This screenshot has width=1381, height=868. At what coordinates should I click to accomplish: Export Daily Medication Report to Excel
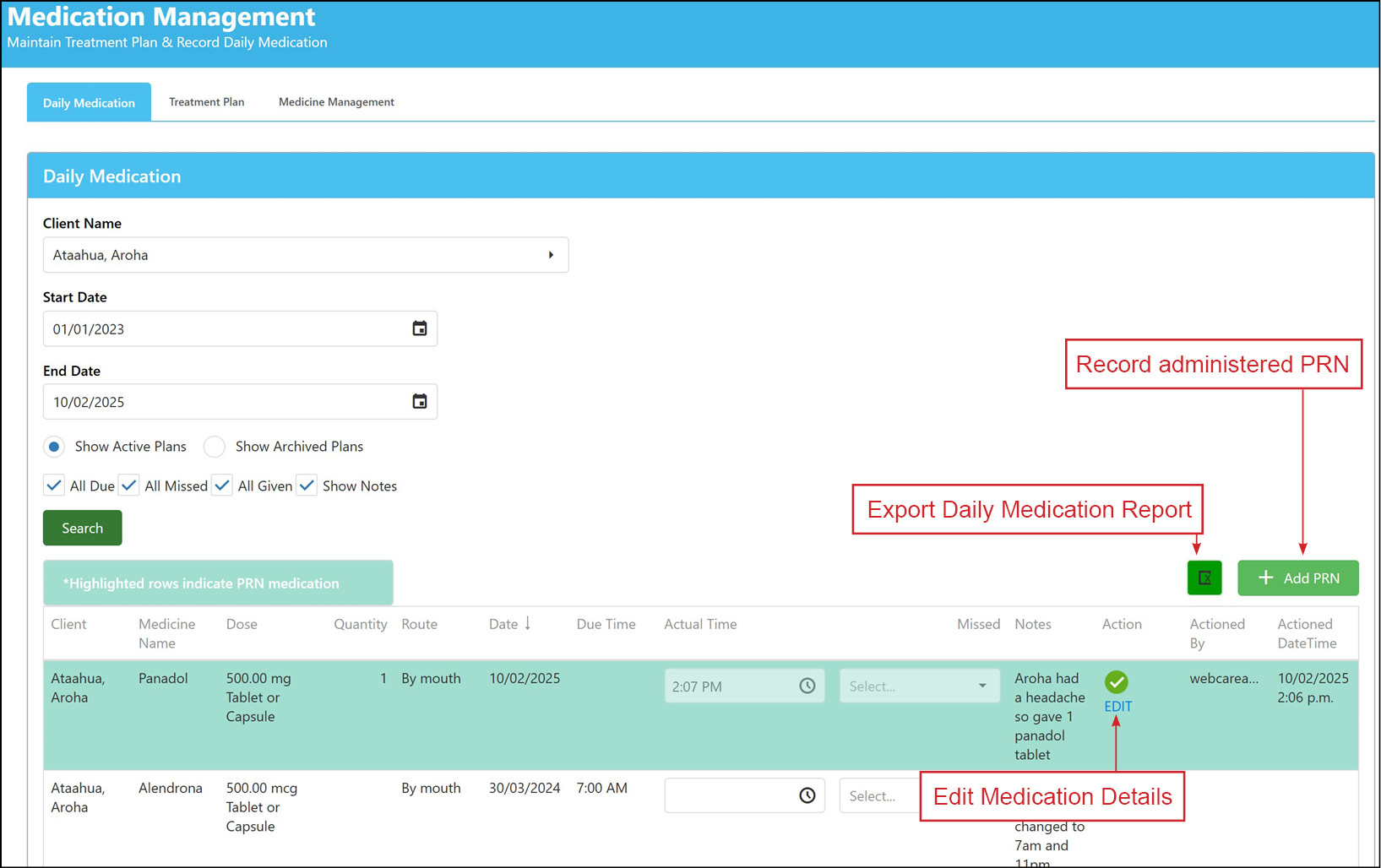click(x=1204, y=578)
